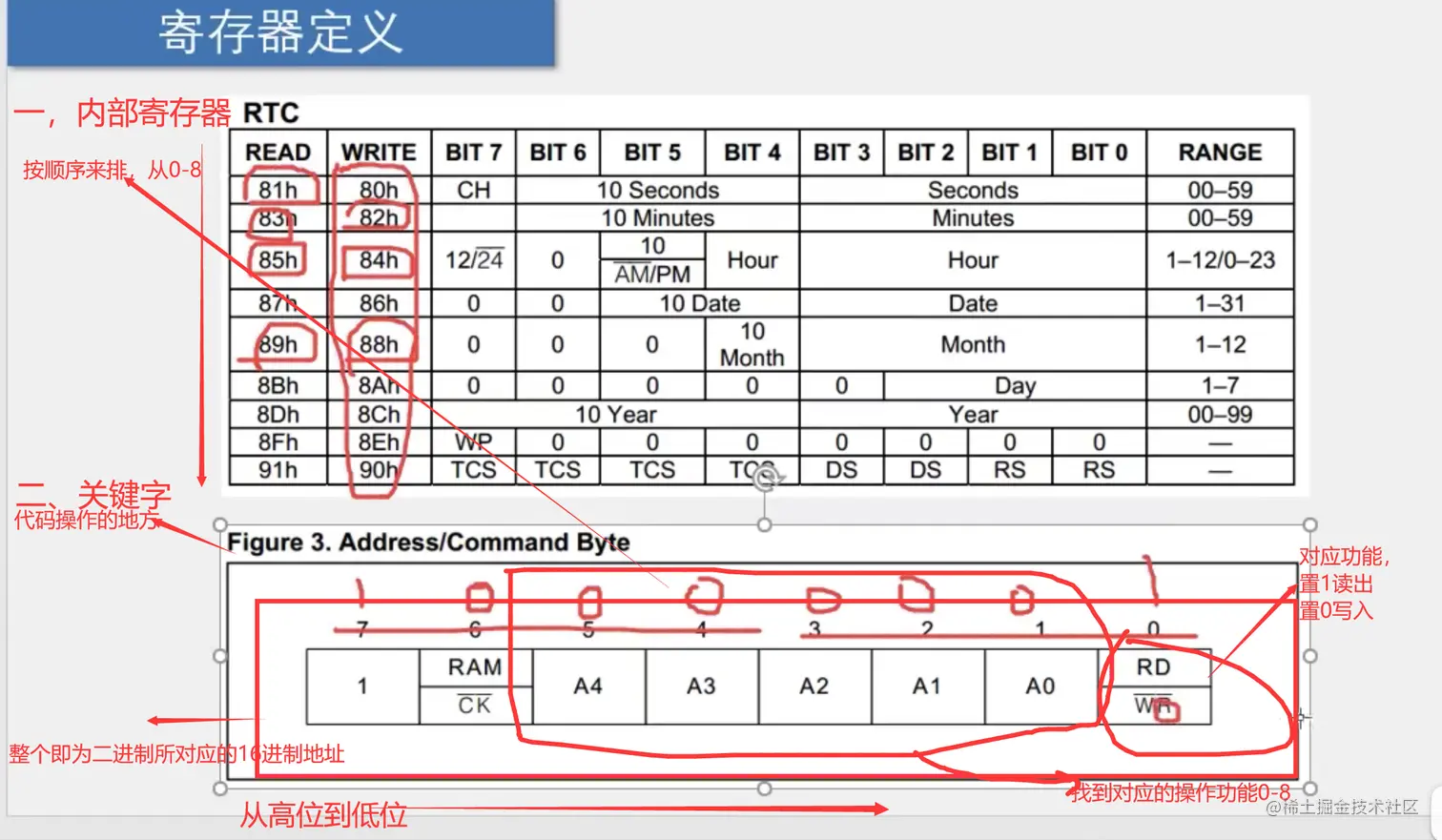The height and width of the screenshot is (840, 1442).
Task: Click the note 找到对应的操作功能0-8
Action: click(1180, 792)
